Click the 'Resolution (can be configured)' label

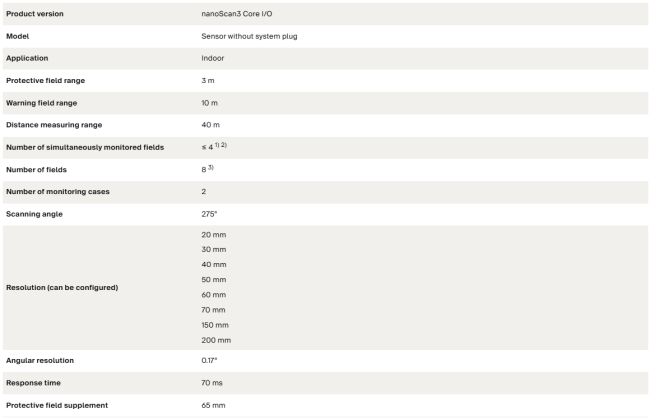click(x=62, y=287)
